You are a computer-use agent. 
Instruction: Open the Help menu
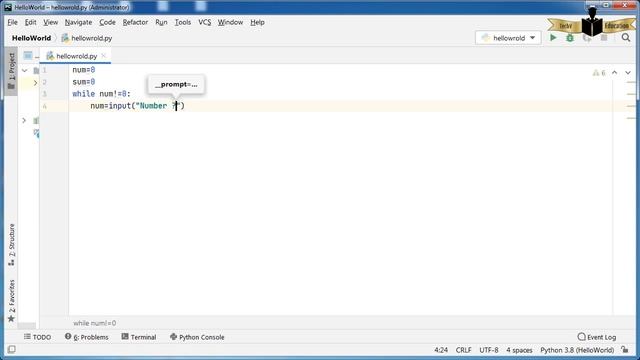coord(257,22)
